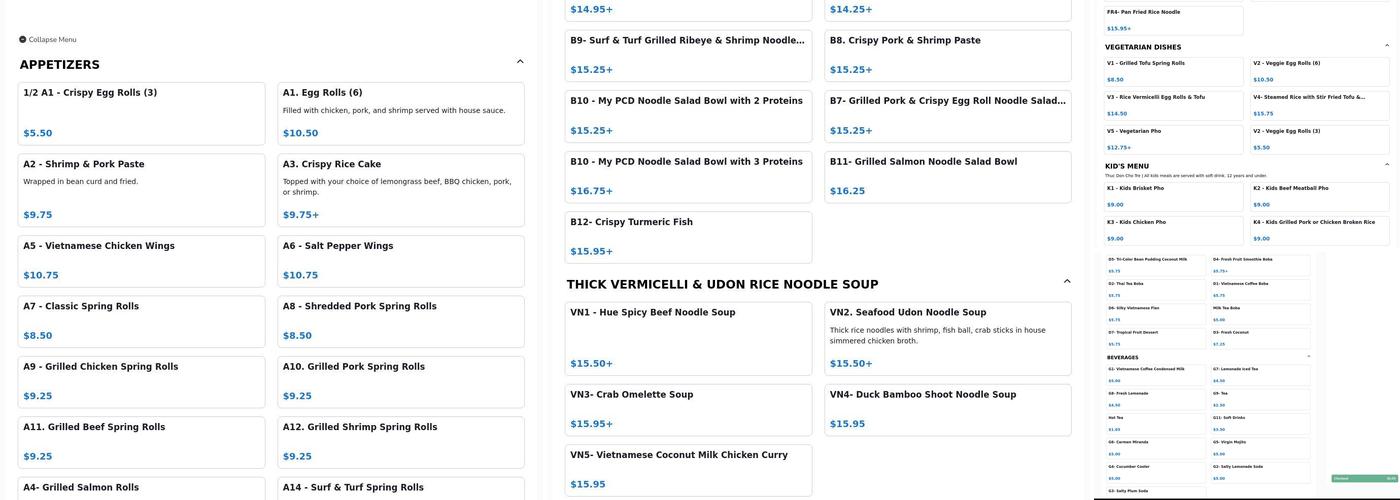The width and height of the screenshot is (1400, 500).
Task: Pick A11. Grilled Beef Spring Rolls
Action: (x=142, y=442)
